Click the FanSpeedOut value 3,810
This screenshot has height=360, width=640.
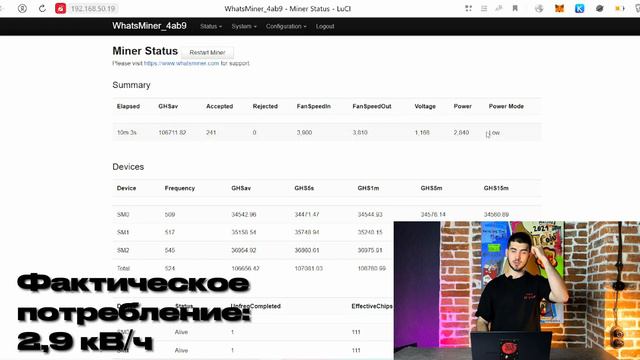pyautogui.click(x=360, y=132)
